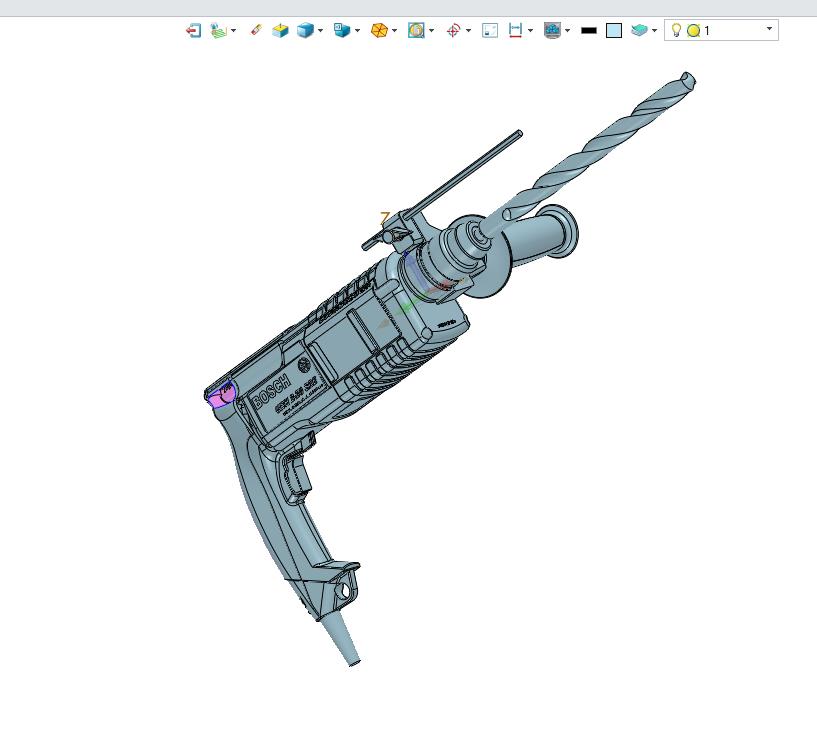This screenshot has width=817, height=742.
Task: Select the eraser tool icon
Action: [256, 30]
